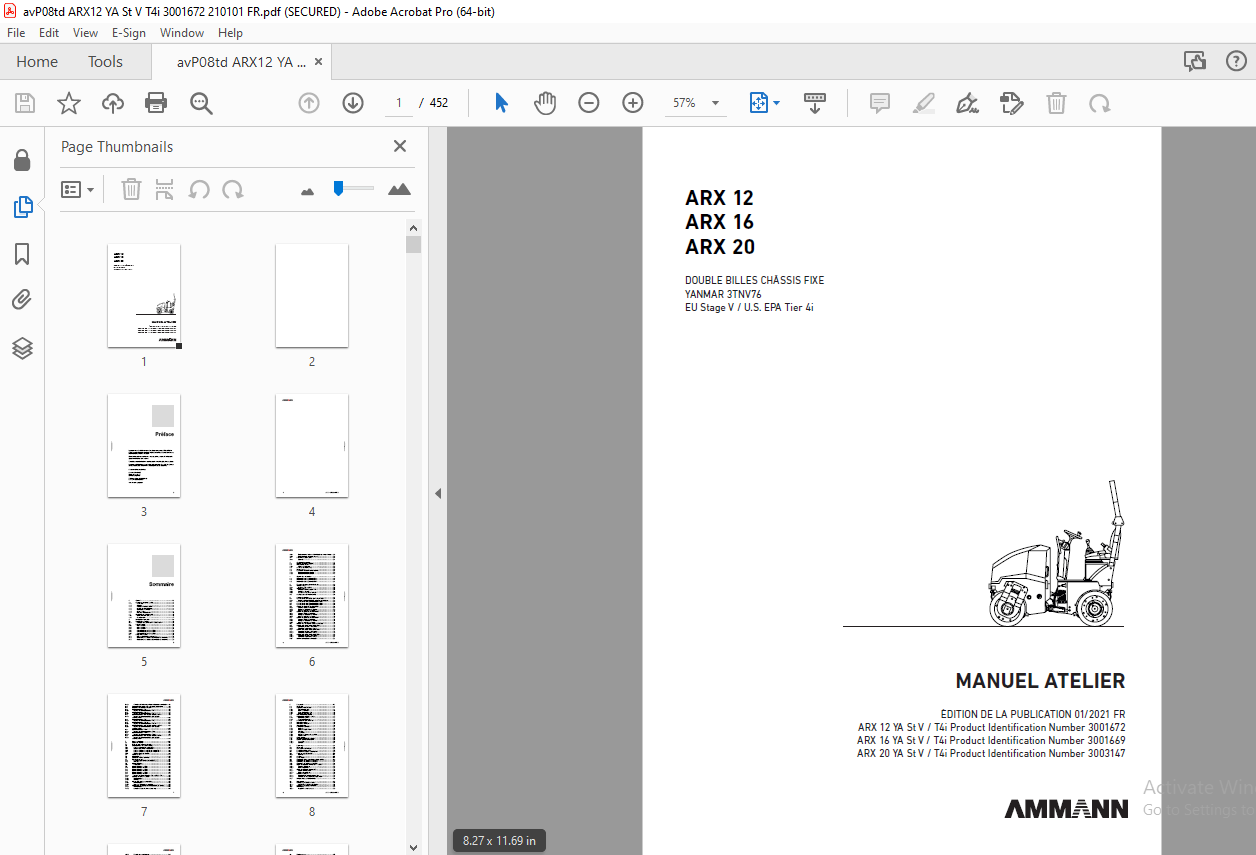Switch to the Home tab
This screenshot has height=855, width=1256.
point(37,61)
